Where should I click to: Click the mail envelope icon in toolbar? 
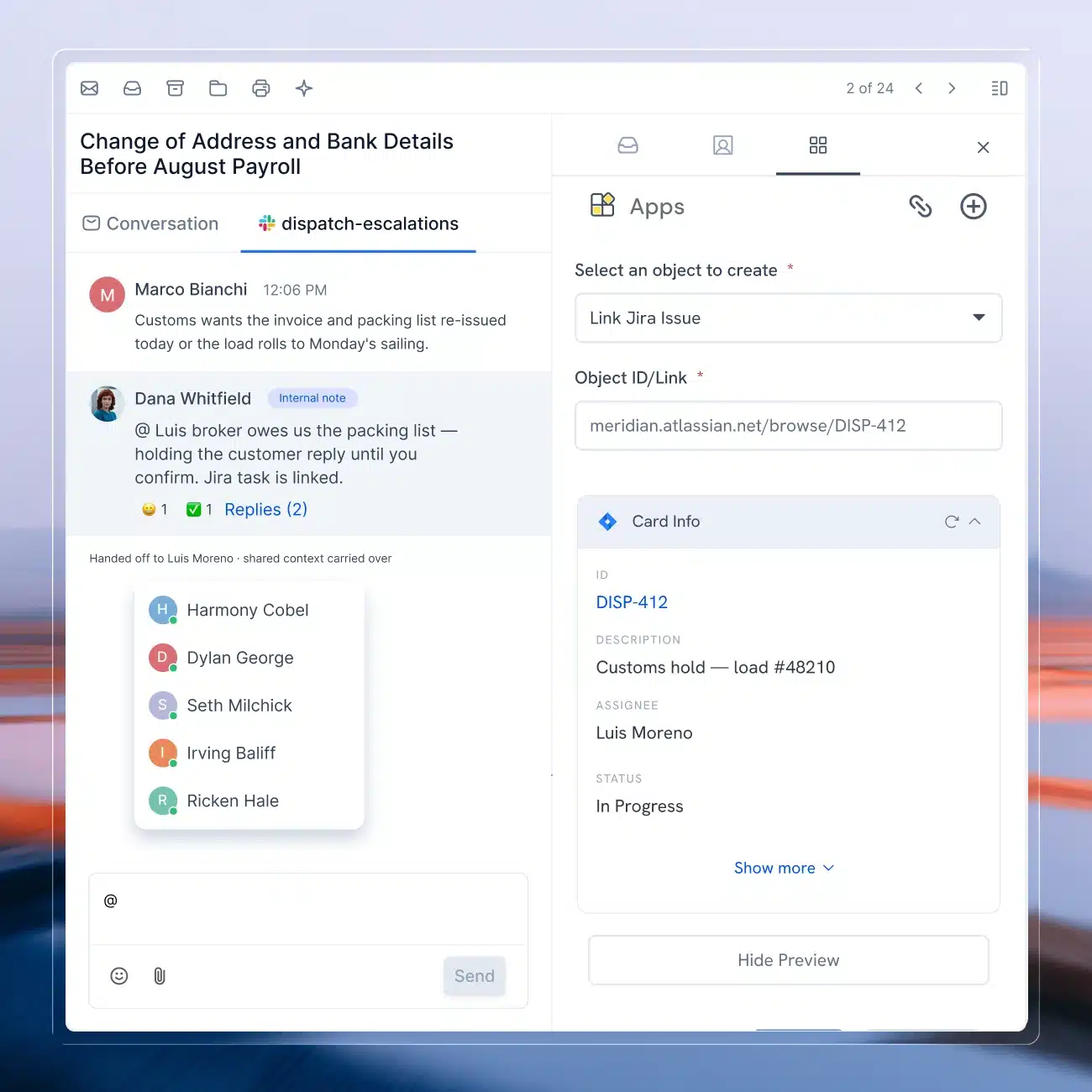click(90, 88)
